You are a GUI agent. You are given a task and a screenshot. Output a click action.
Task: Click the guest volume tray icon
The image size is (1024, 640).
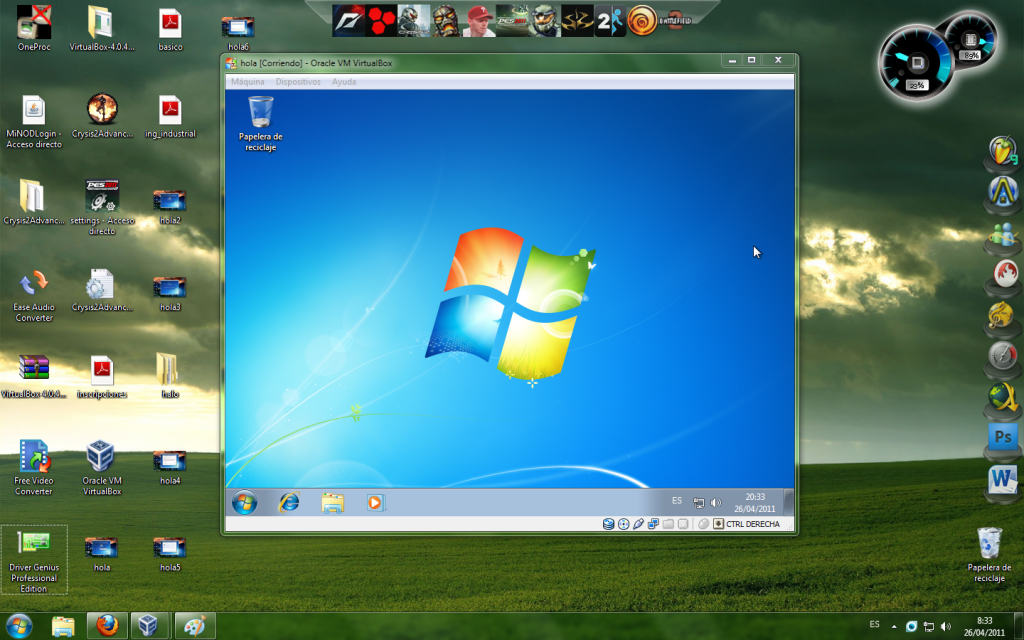716,502
